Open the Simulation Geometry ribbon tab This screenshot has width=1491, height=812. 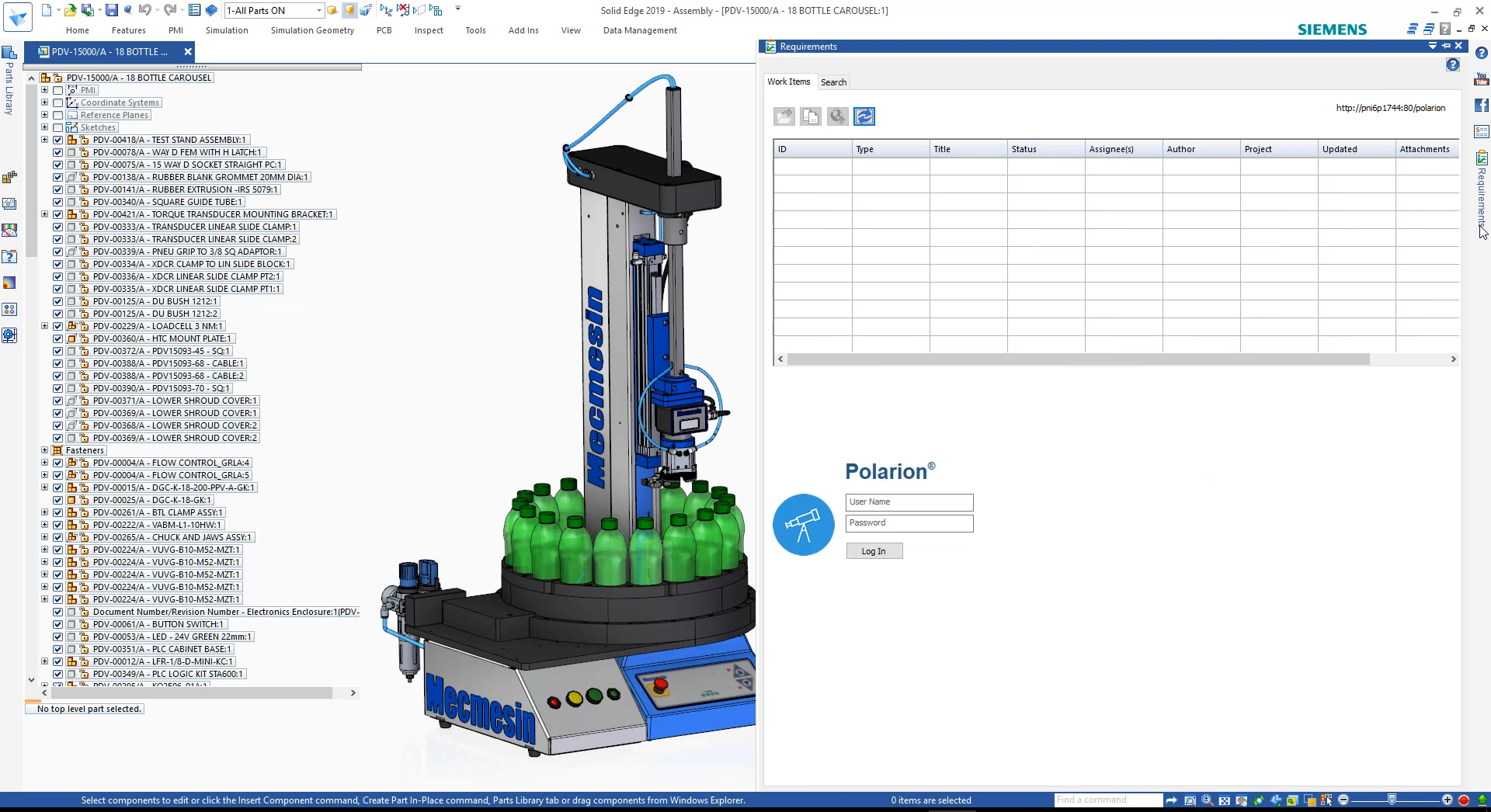tap(312, 30)
